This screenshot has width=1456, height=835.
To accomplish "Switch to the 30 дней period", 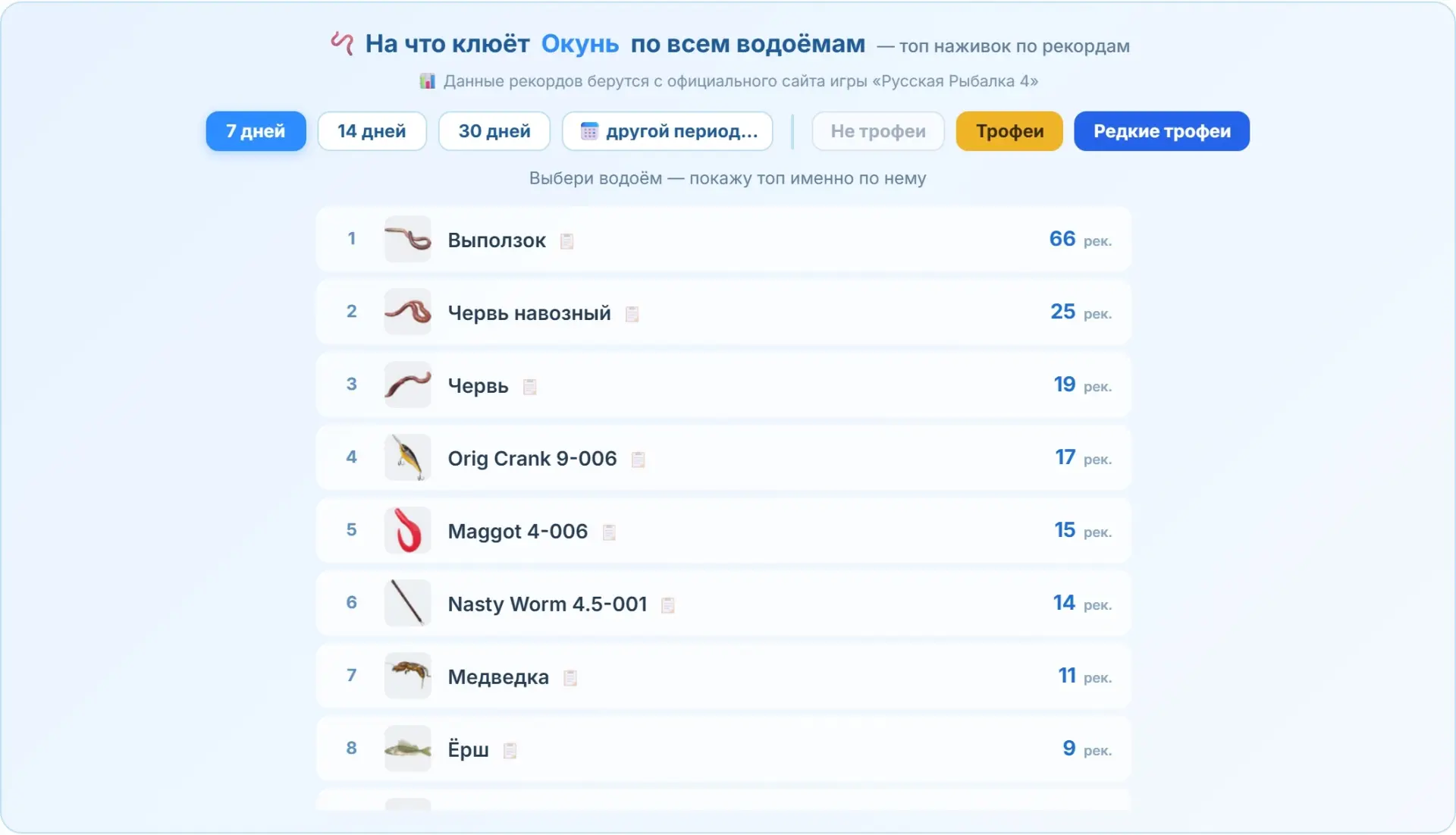I will tap(494, 131).
